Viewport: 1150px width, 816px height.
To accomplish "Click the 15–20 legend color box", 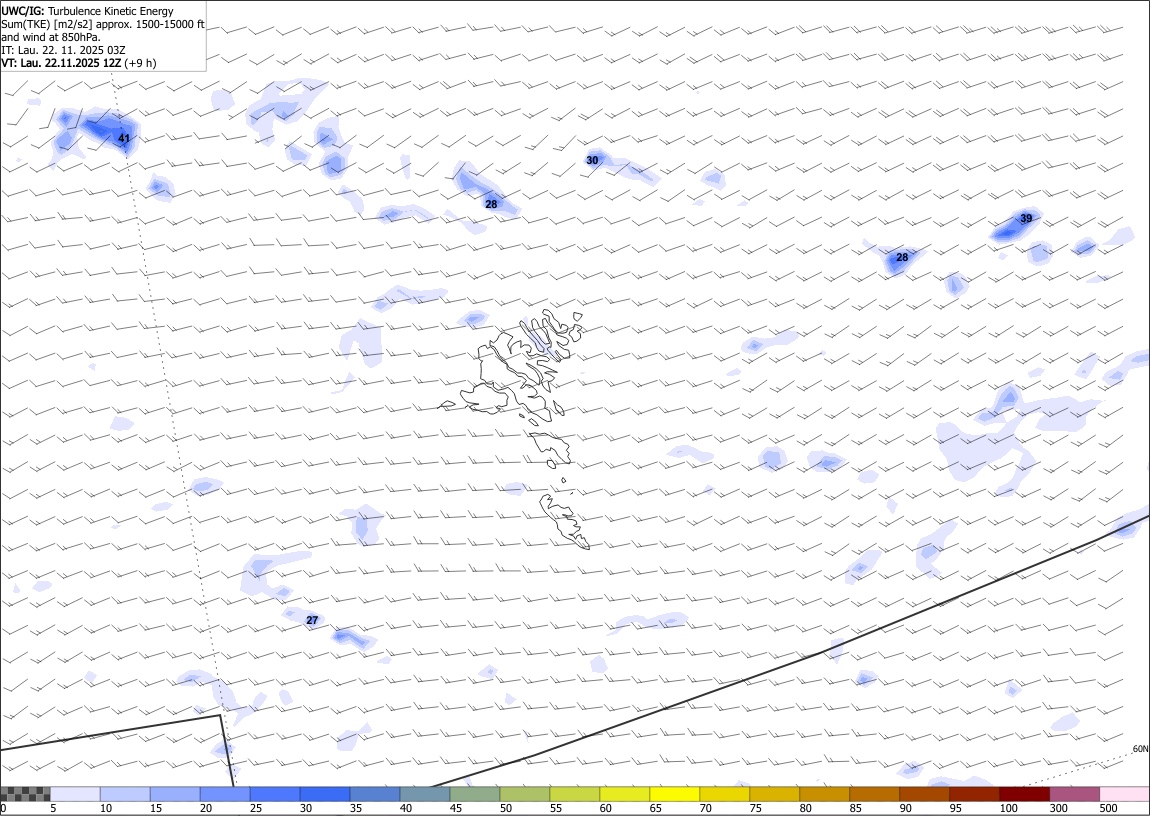I will (175, 794).
